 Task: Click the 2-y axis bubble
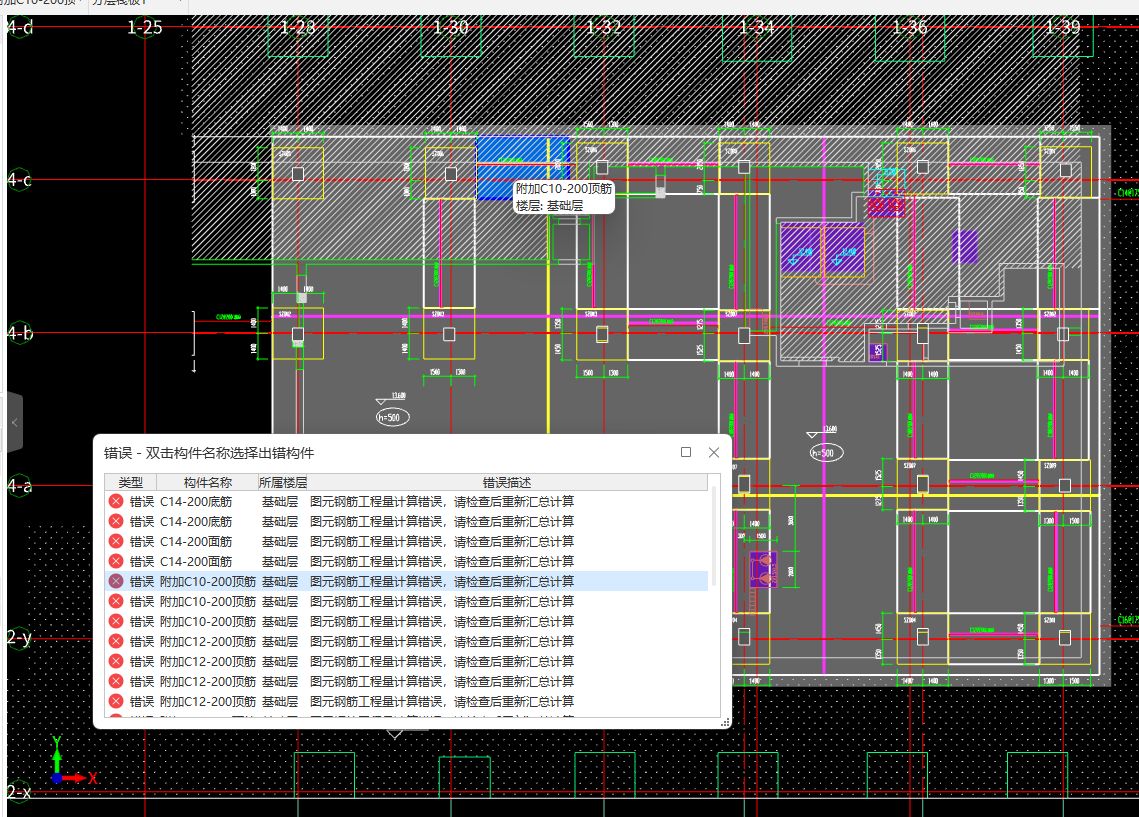(x=20, y=638)
